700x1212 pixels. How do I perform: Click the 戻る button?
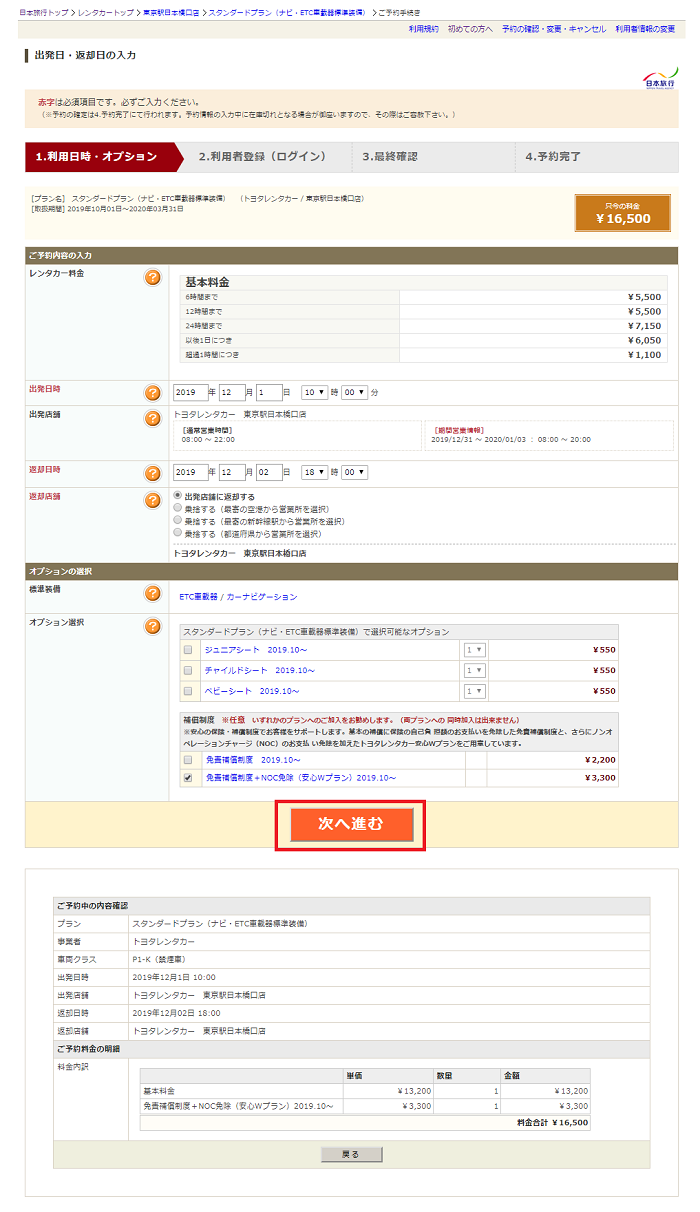coord(350,1154)
